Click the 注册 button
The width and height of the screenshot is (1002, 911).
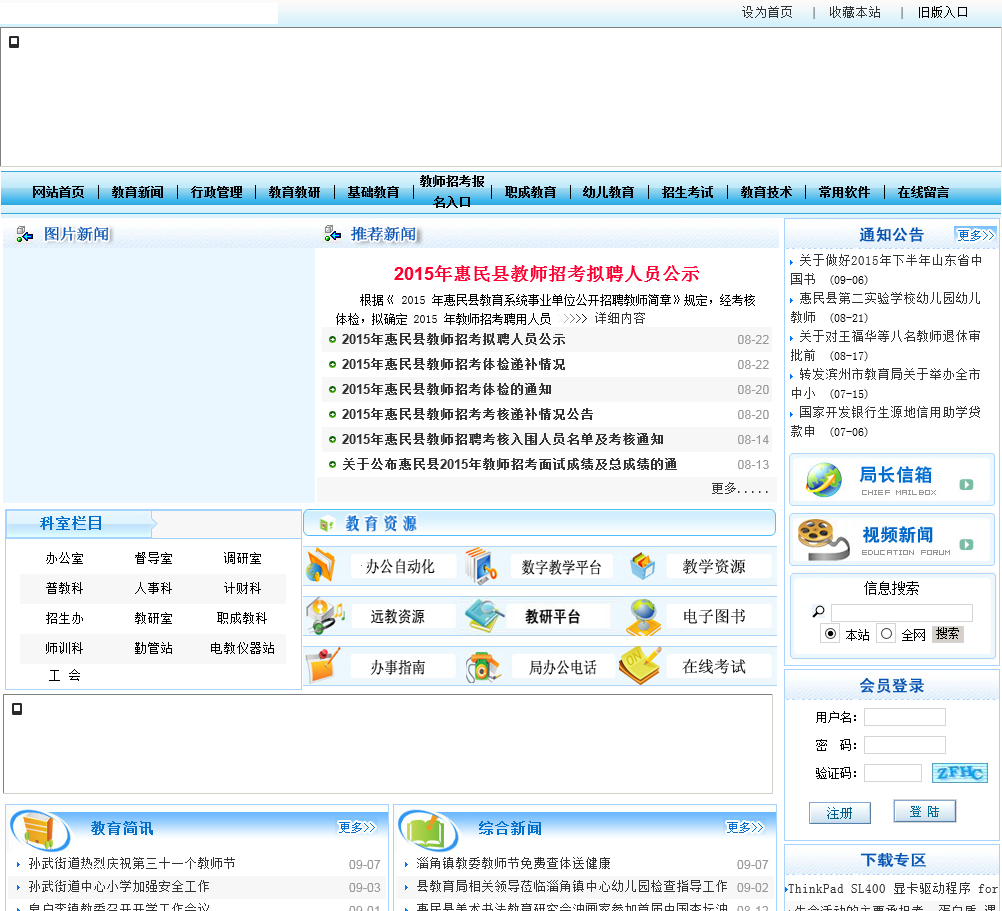(839, 813)
